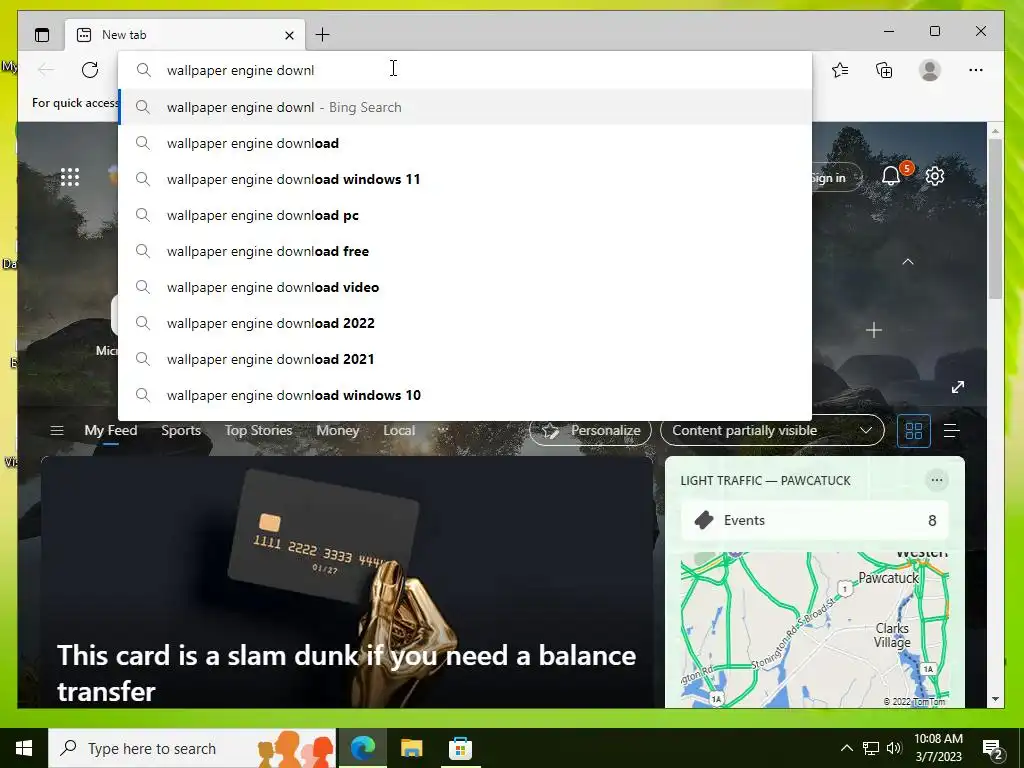This screenshot has width=1024, height=768.
Task: Open the Collections icon
Action: (x=884, y=70)
